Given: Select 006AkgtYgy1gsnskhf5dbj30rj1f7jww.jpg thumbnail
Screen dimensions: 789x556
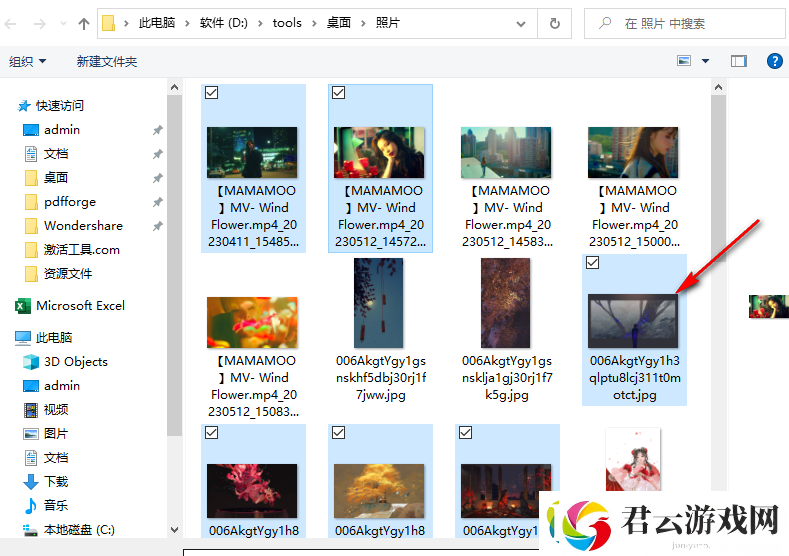Looking at the screenshot, I should 378,303.
